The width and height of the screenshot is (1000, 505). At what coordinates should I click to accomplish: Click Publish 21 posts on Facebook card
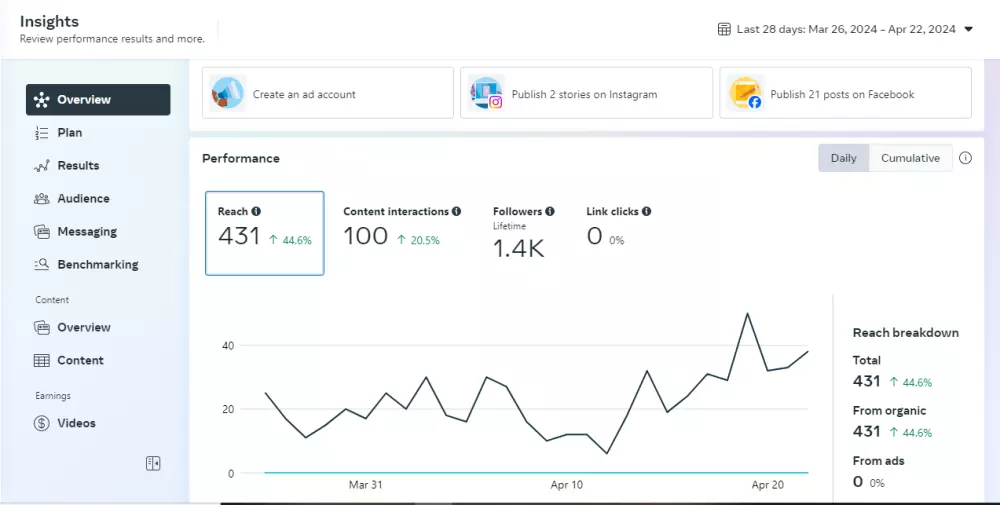pos(845,93)
